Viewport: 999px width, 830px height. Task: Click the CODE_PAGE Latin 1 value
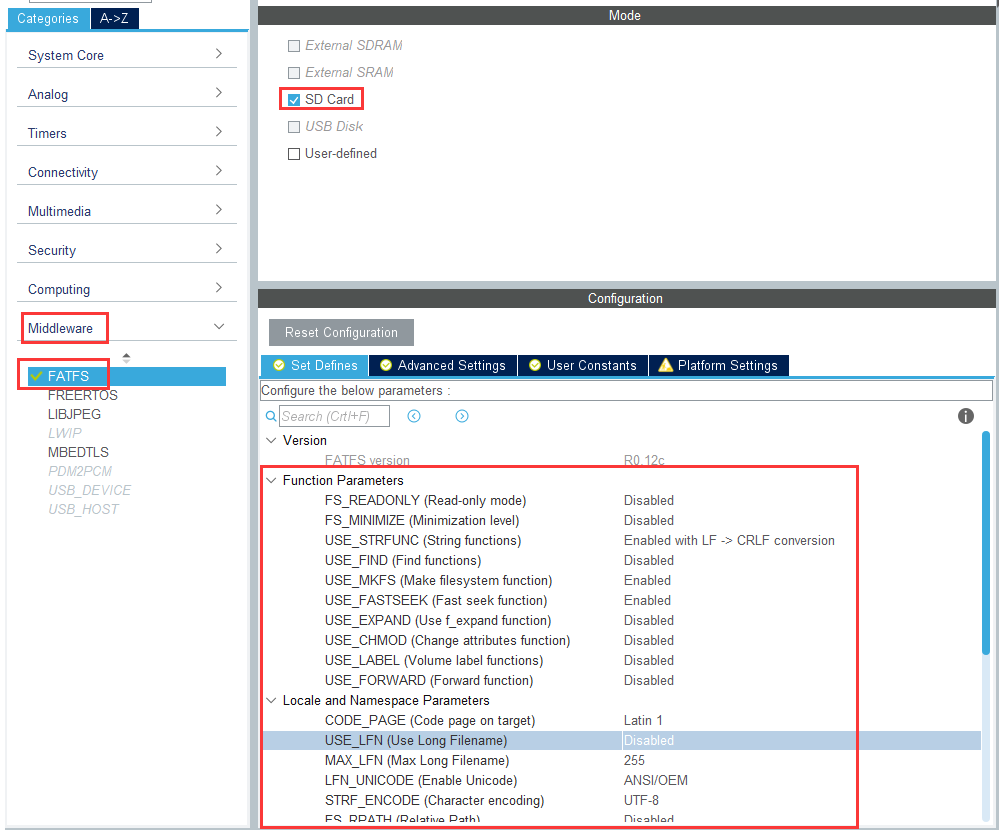click(x=643, y=720)
